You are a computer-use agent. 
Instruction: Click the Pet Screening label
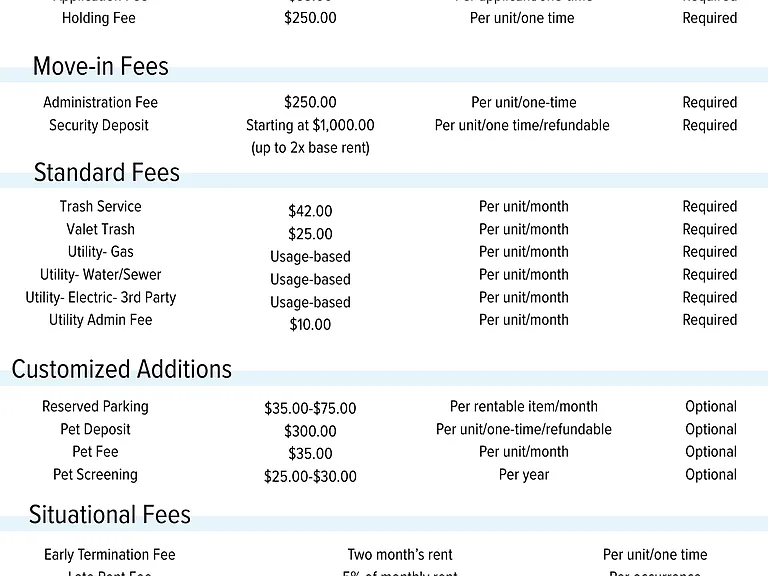click(95, 475)
